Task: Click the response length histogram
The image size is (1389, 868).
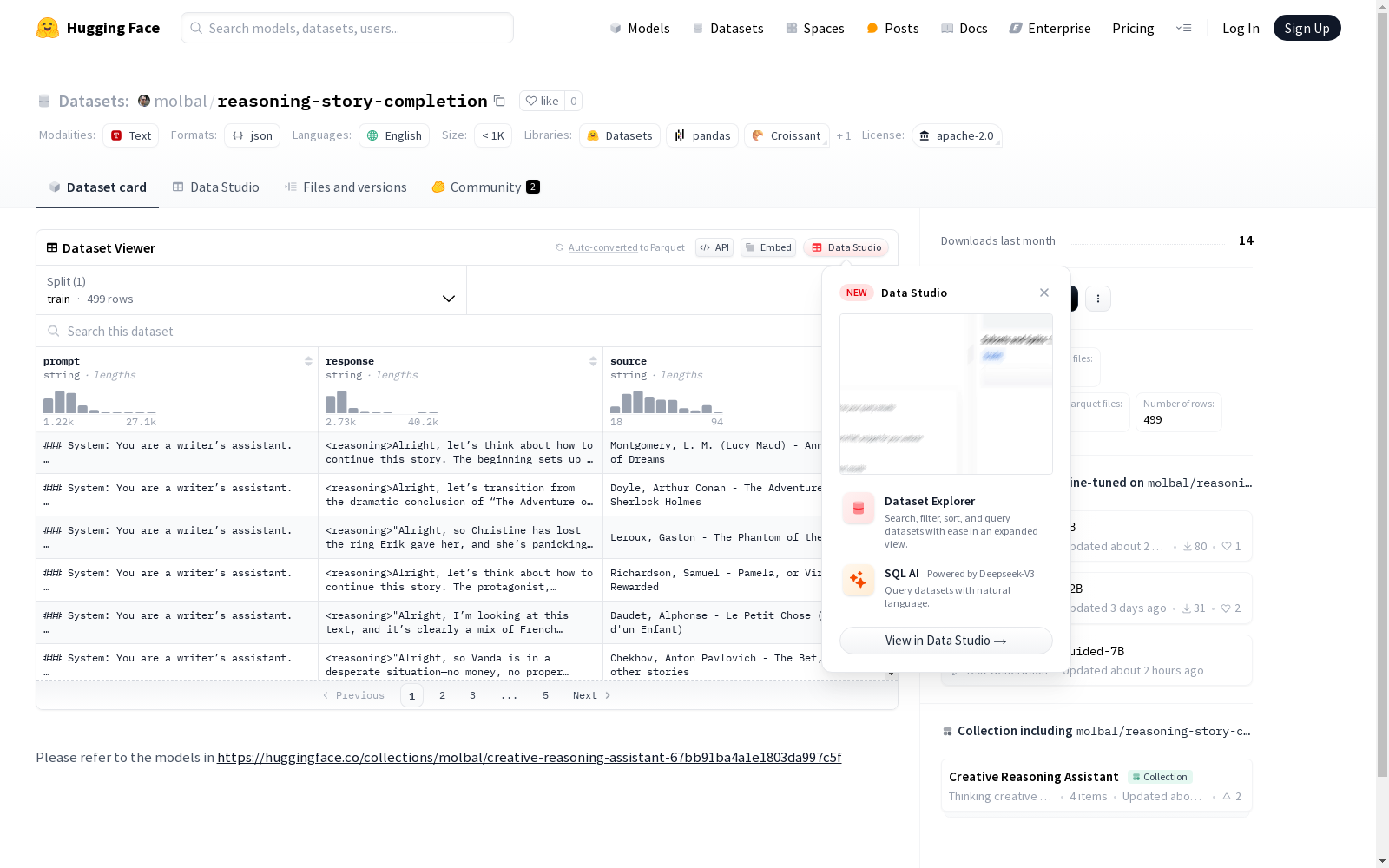Action: pyautogui.click(x=382, y=402)
